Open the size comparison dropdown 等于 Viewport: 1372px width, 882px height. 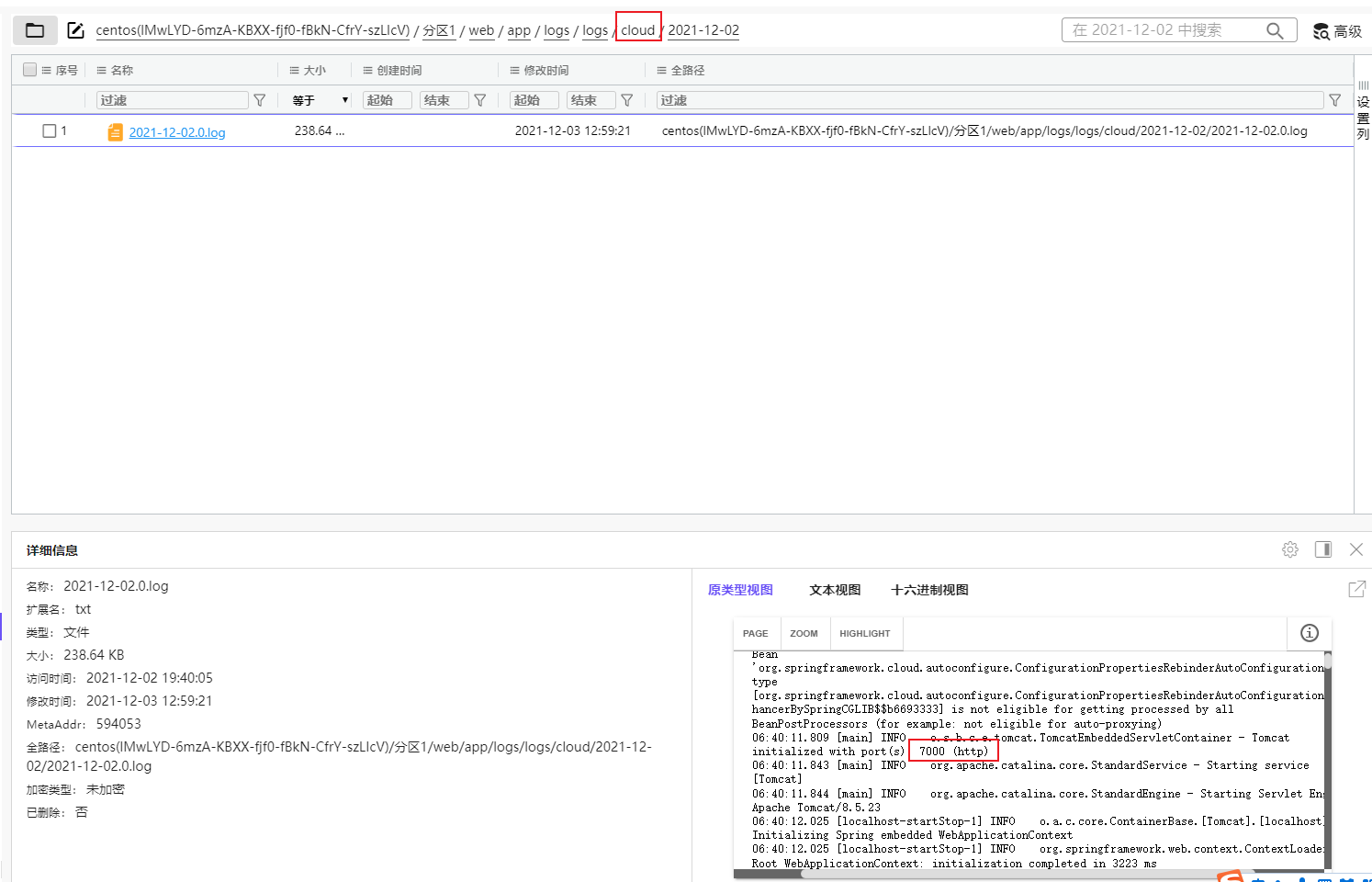coord(320,100)
